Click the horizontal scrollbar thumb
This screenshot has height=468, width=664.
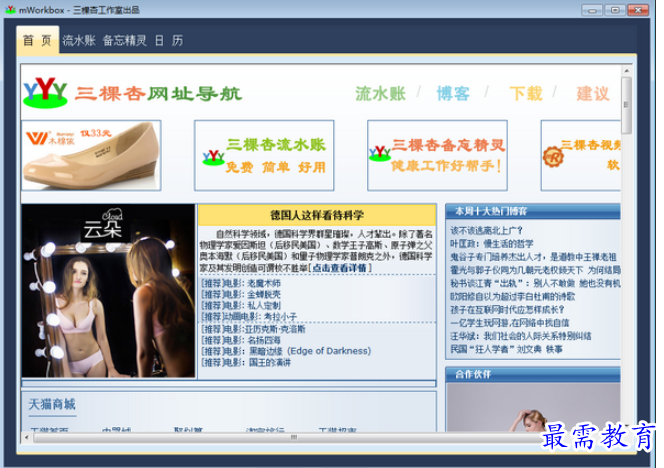tap(293, 438)
